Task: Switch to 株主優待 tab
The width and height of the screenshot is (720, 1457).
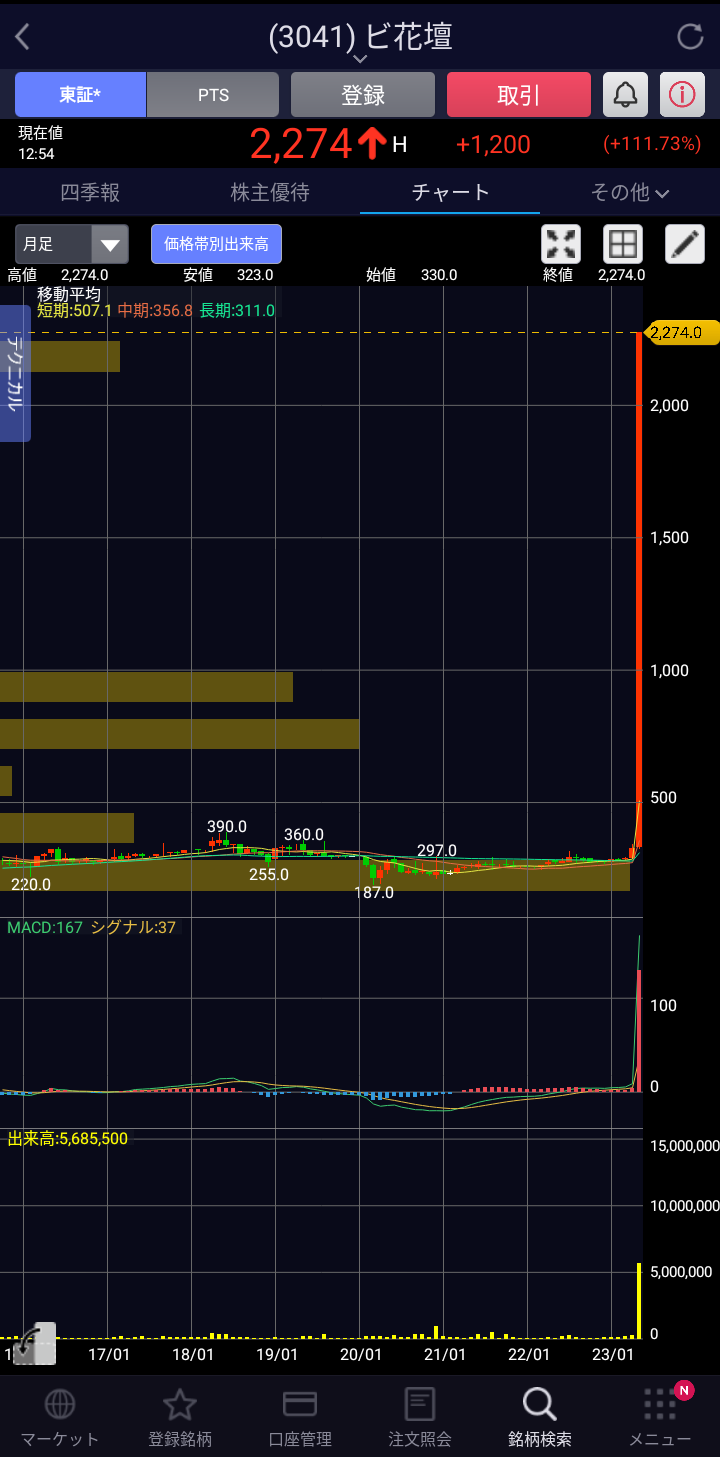Action: (x=270, y=192)
